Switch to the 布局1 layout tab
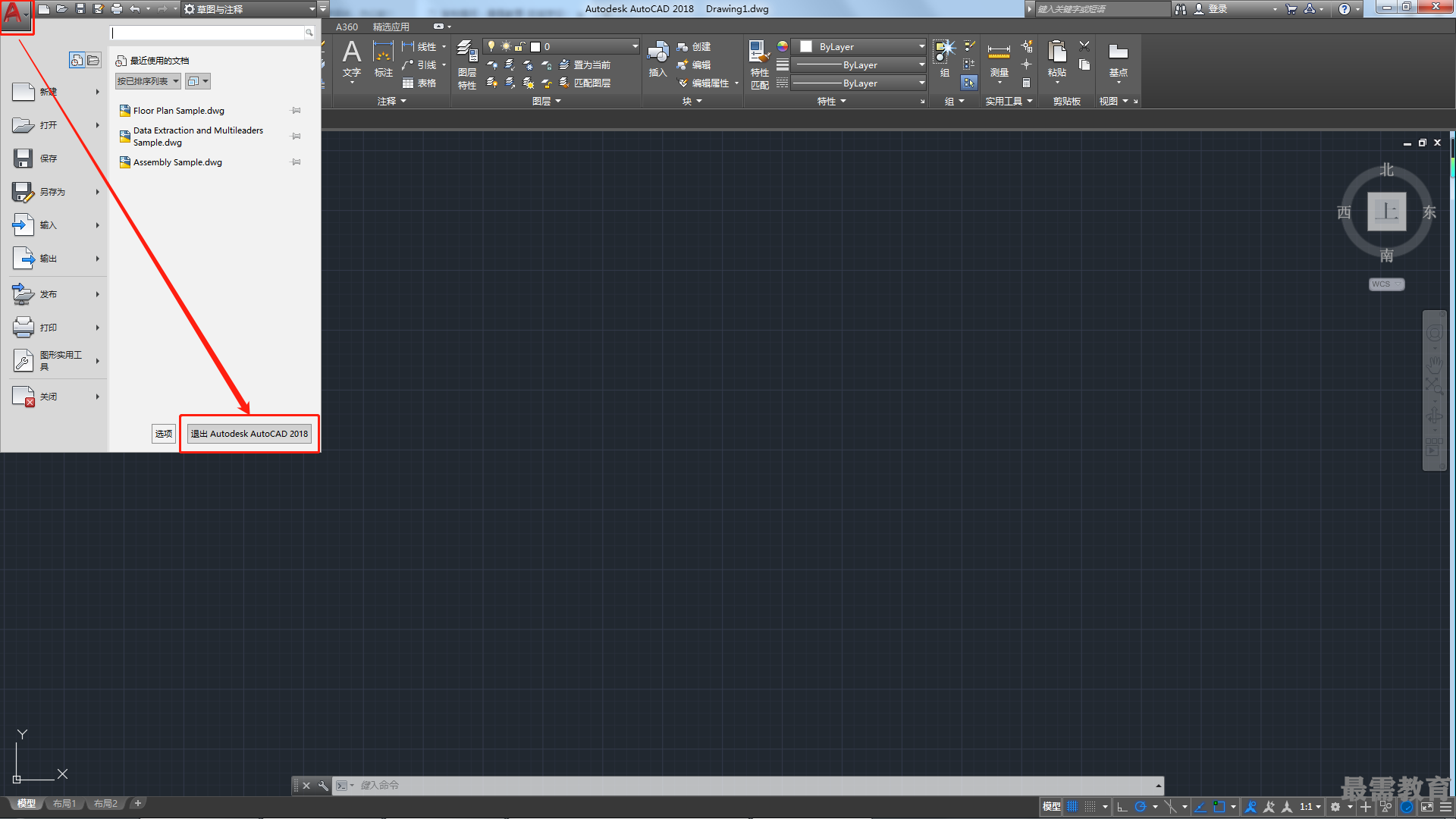The width and height of the screenshot is (1456, 819). 64,804
